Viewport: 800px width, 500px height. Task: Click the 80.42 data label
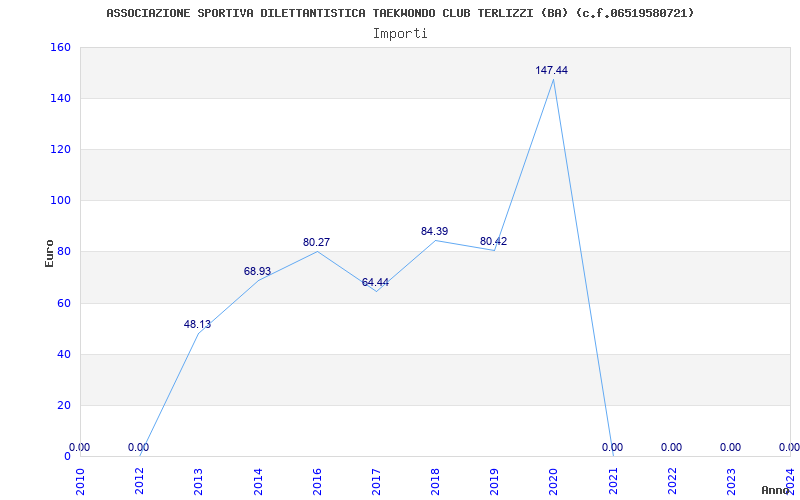(493, 241)
